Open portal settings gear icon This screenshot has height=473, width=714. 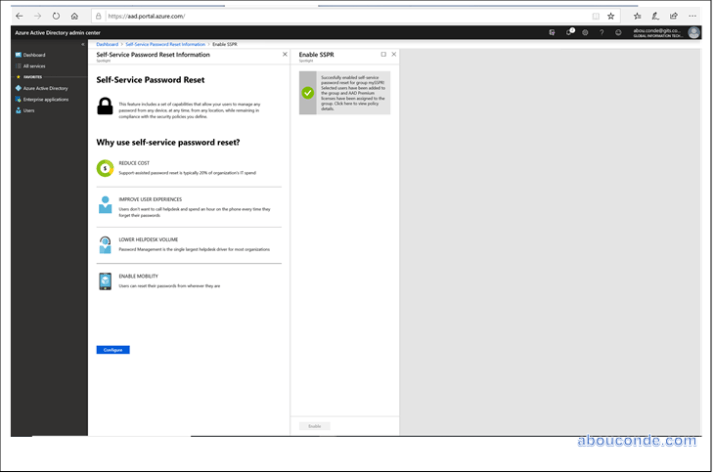point(585,32)
